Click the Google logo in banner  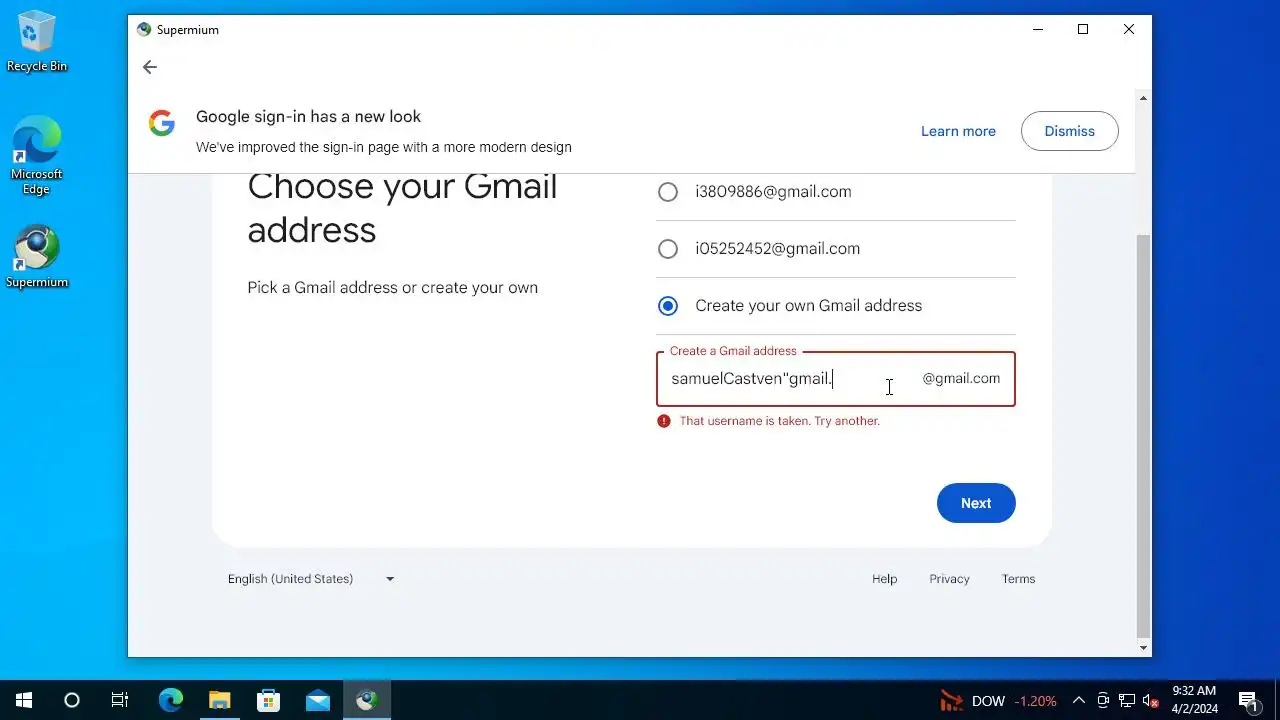click(x=162, y=123)
